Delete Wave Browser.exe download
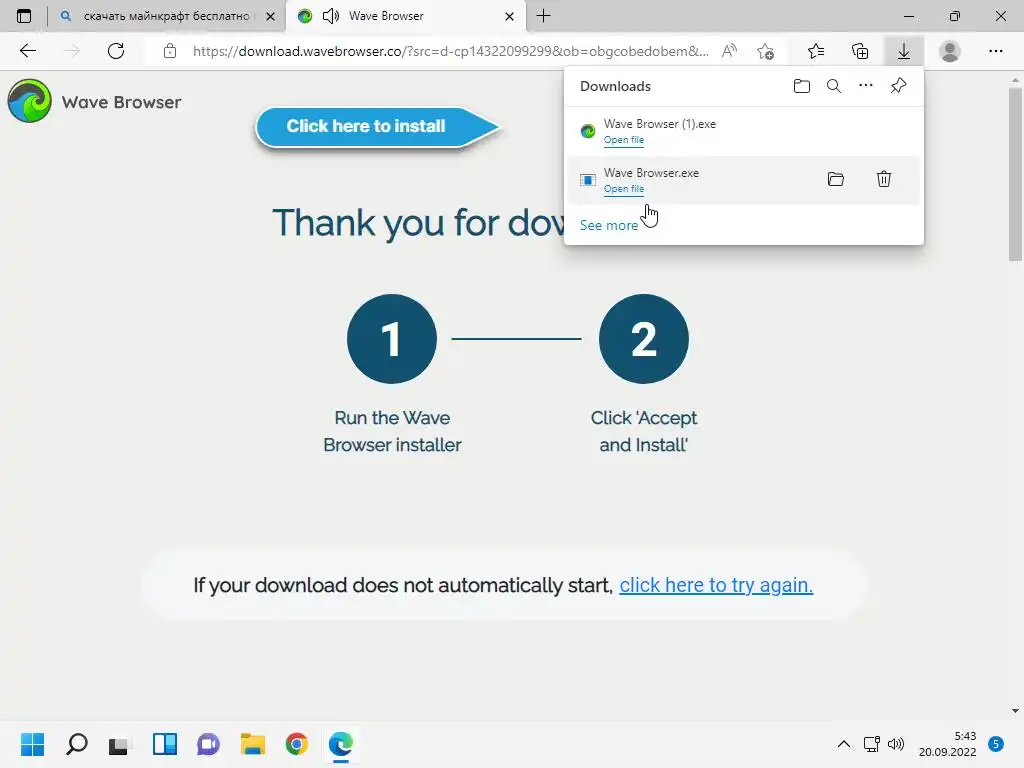 point(884,179)
